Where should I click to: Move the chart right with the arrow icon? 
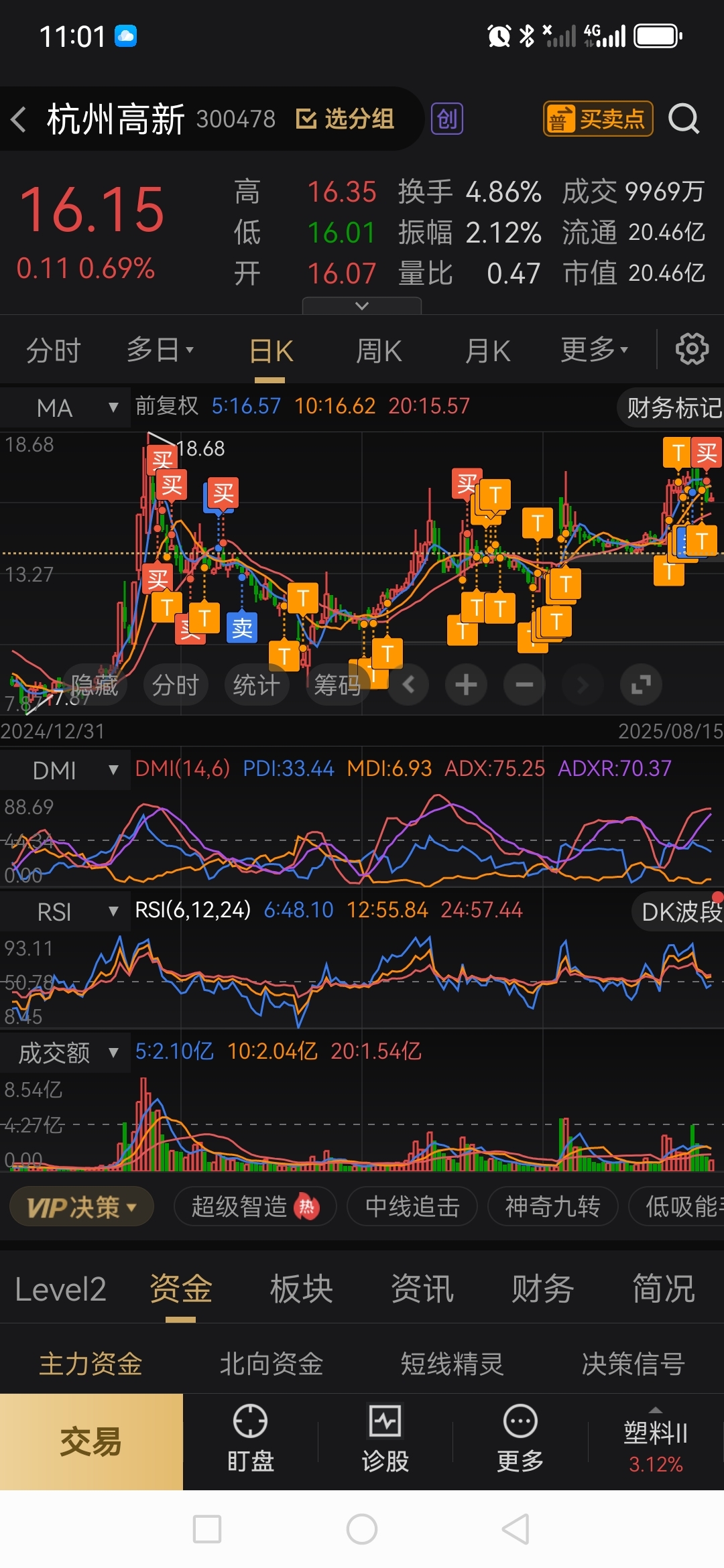click(583, 685)
